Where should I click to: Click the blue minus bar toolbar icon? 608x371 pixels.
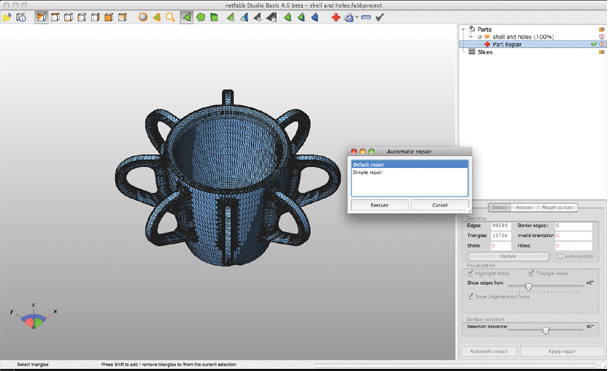point(366,17)
